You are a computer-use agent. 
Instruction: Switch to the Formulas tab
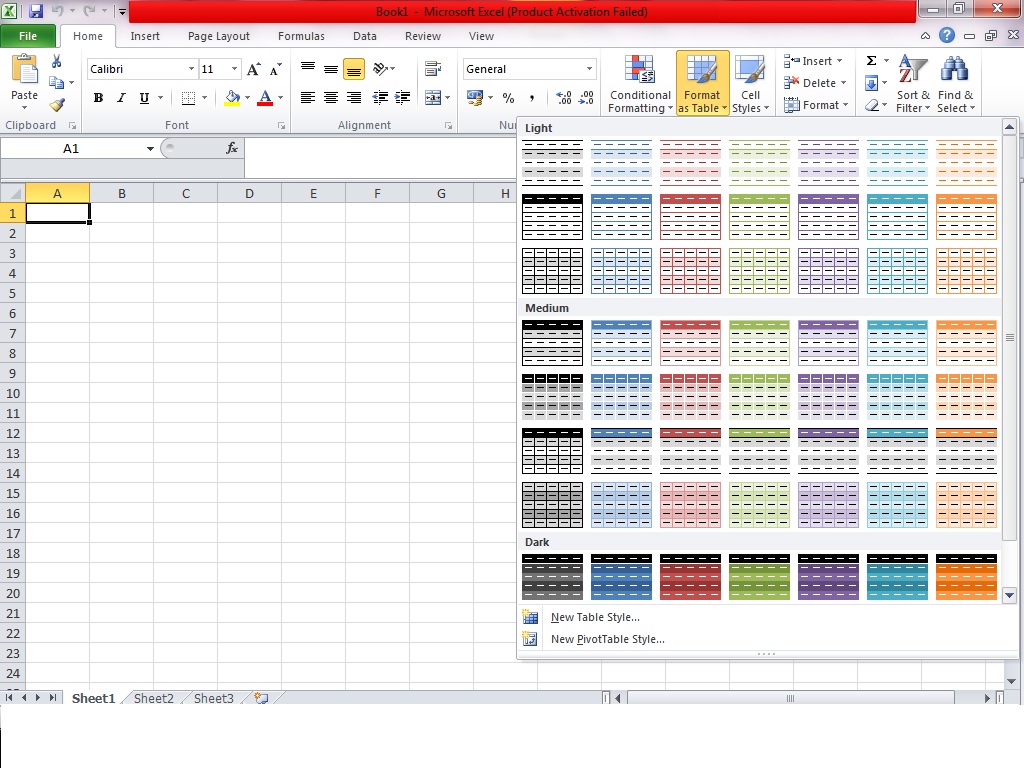(301, 36)
